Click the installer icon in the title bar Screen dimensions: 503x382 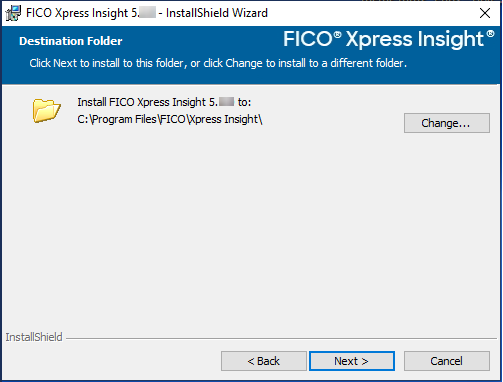[13, 13]
